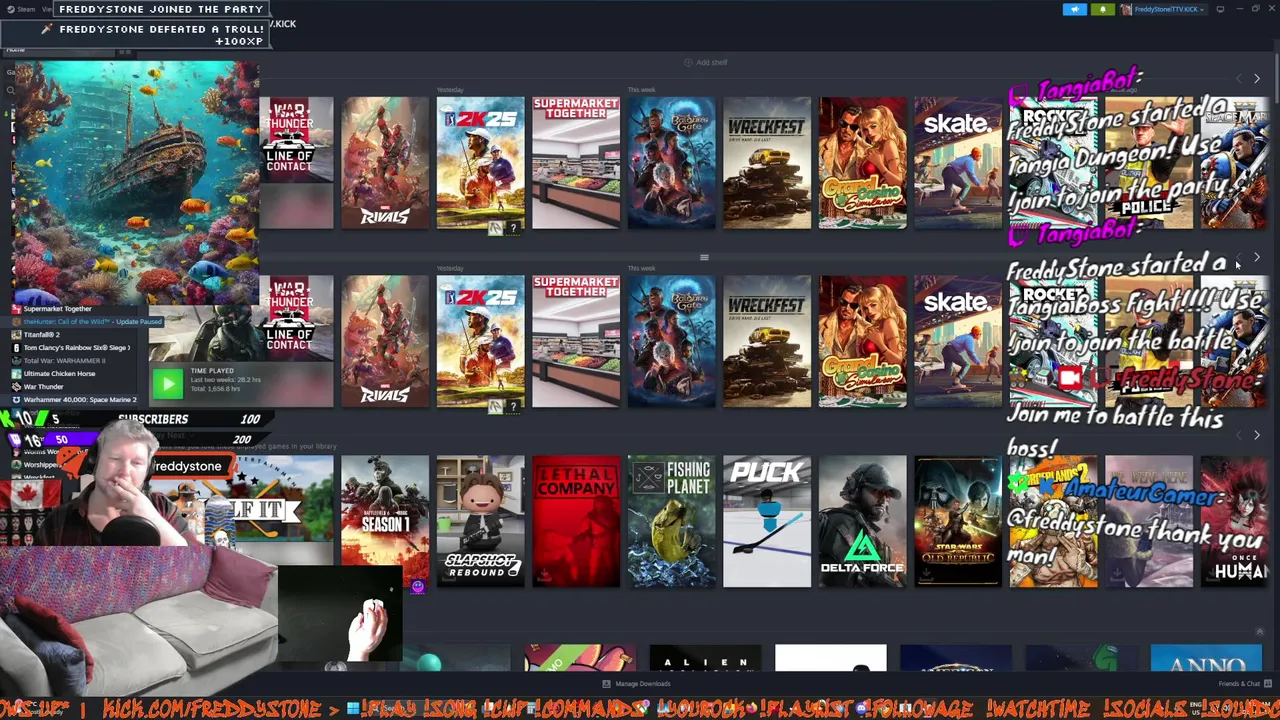Select Tom Clancy's Rainbow Six Siege entry
Viewport: 1280px width, 720px height.
[x=71, y=348]
